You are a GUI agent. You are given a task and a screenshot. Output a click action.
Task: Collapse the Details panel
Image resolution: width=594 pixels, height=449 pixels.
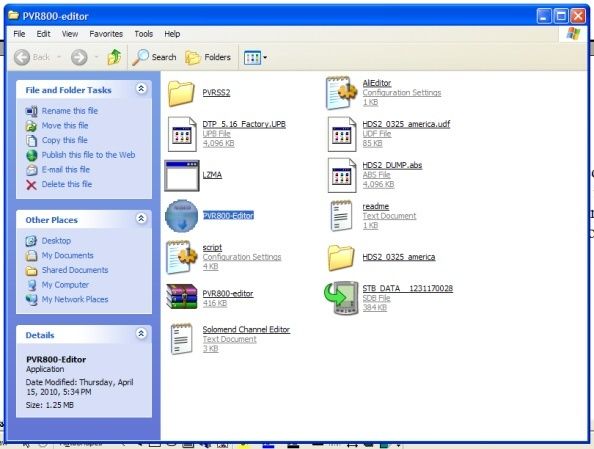[141, 333]
